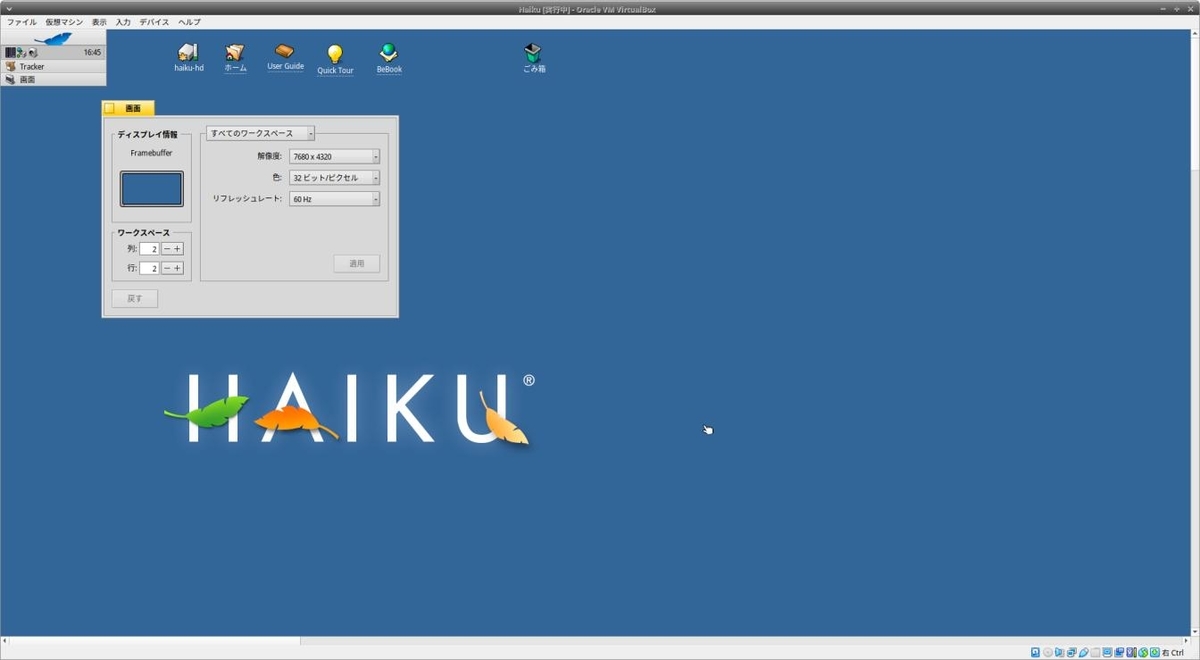Click the optical disc indicator in VirtualBox status bar
This screenshot has height=660, width=1200.
1048,652
